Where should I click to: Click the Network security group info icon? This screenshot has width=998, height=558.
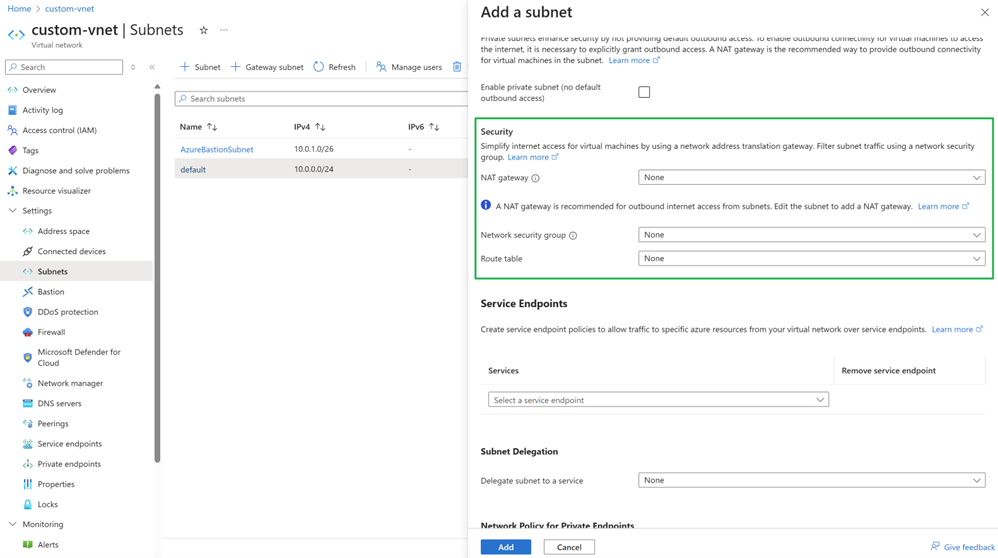[573, 236]
